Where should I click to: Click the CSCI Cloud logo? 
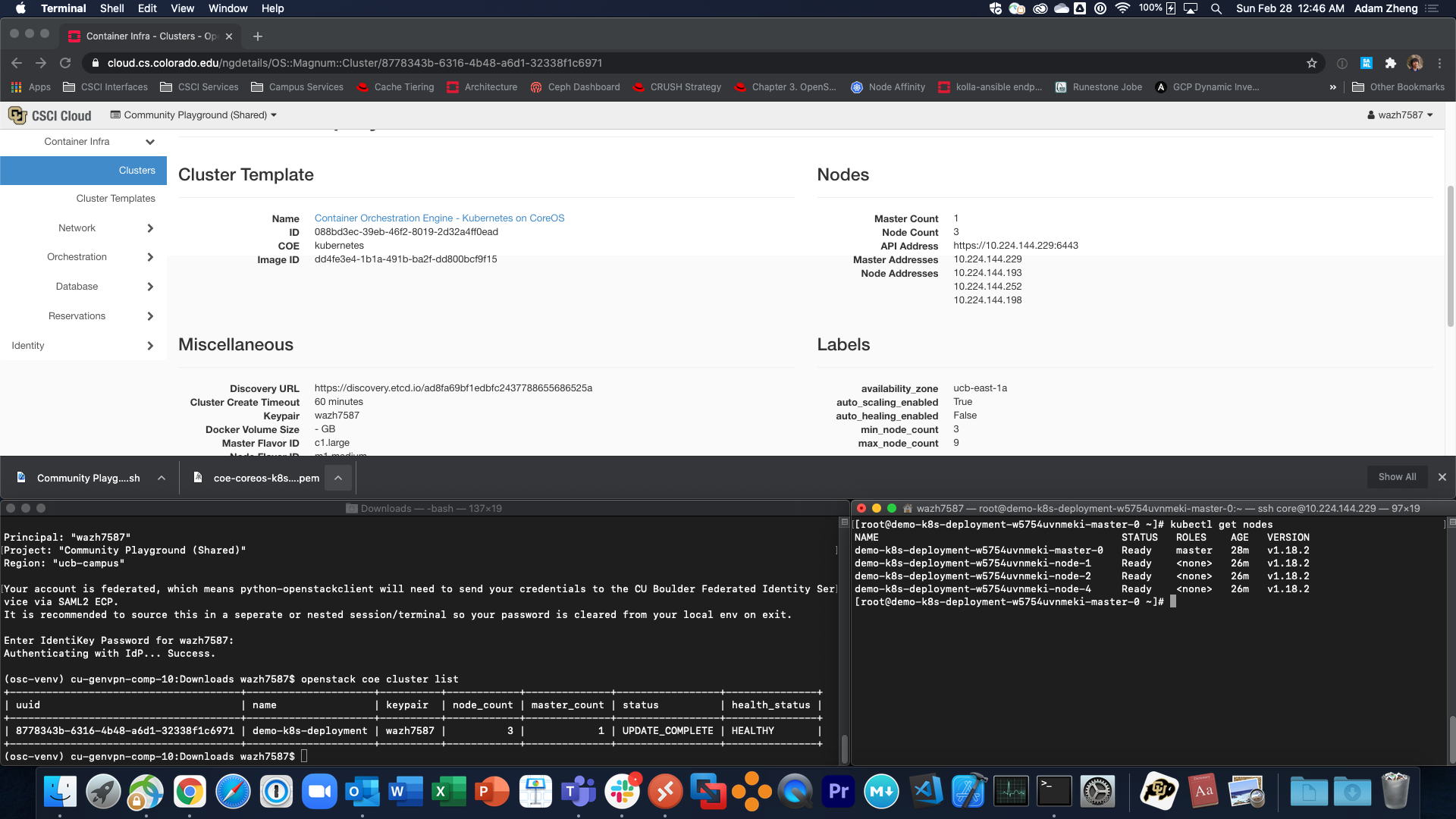pyautogui.click(x=50, y=115)
